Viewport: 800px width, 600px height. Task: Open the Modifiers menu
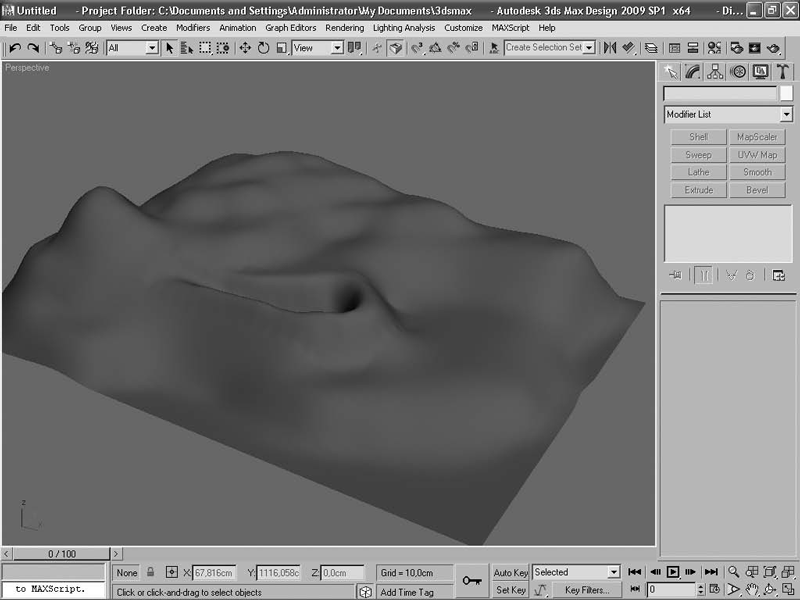pos(193,28)
